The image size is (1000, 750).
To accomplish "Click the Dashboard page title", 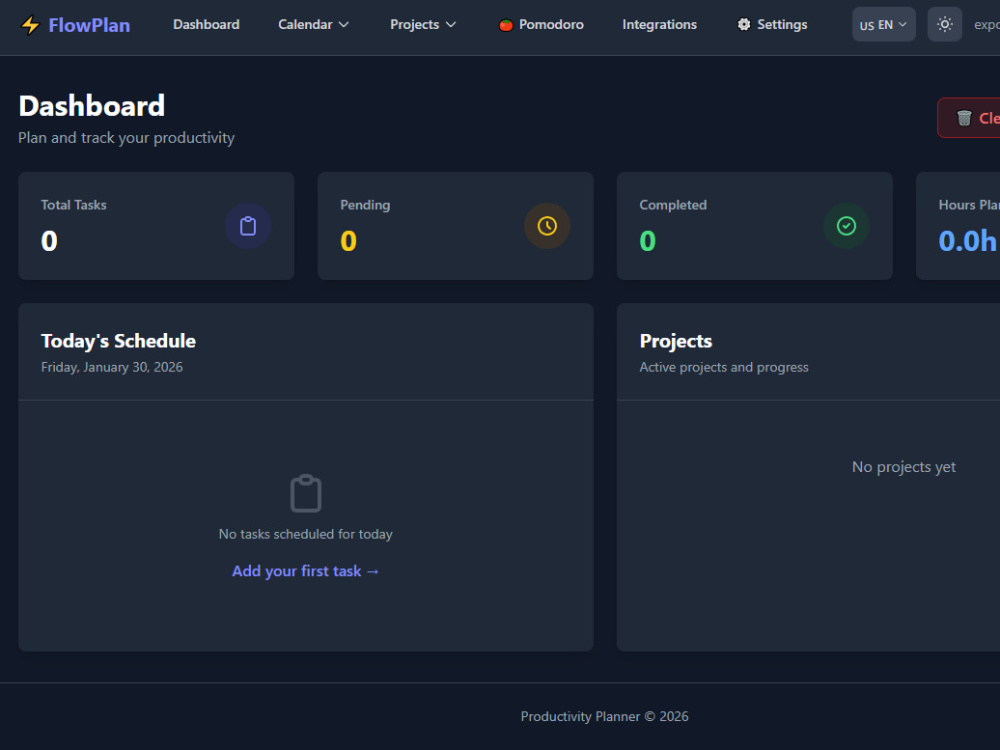I will coord(92,106).
